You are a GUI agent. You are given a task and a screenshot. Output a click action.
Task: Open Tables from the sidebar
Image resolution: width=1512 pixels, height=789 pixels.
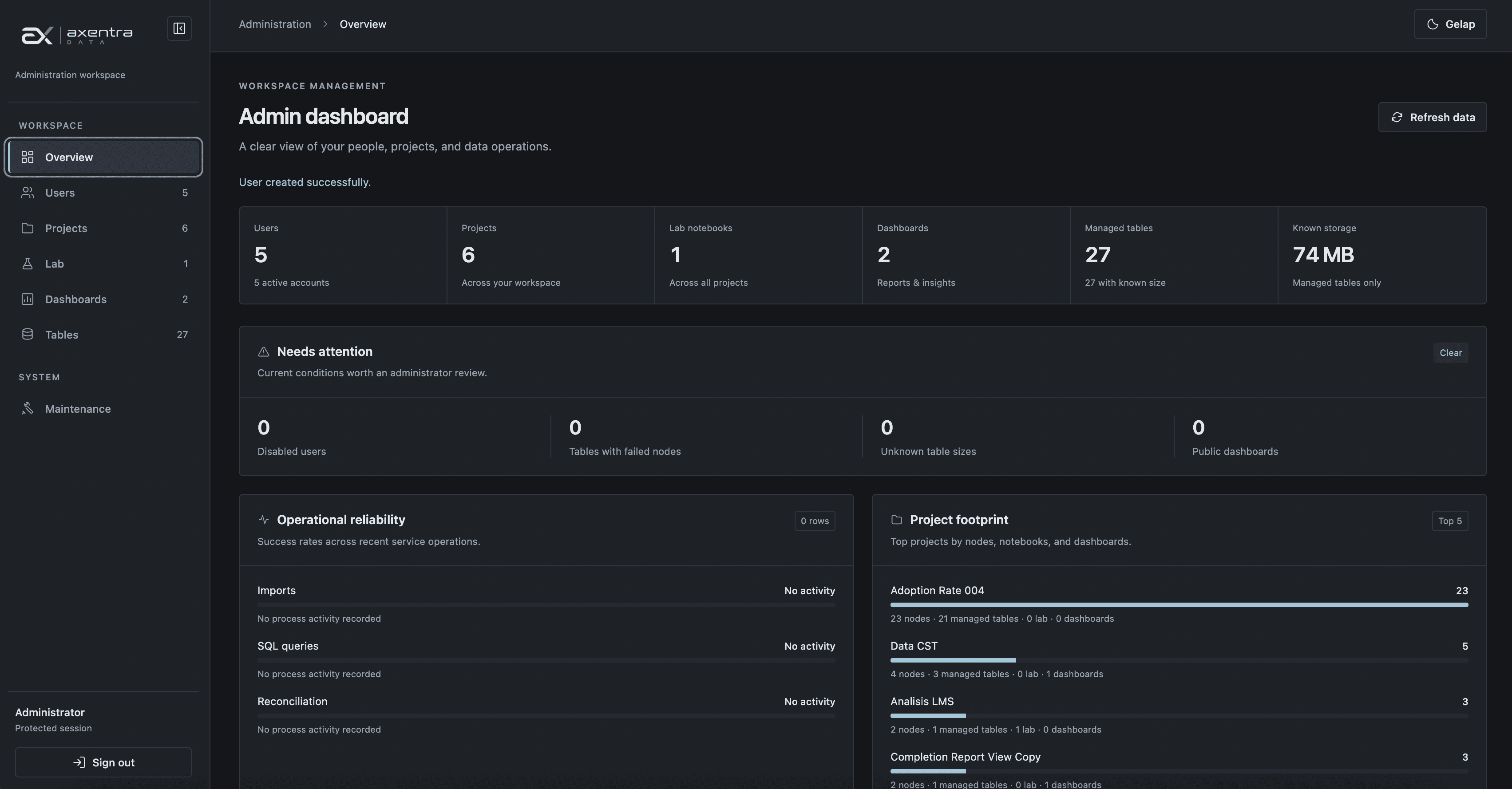pos(103,335)
